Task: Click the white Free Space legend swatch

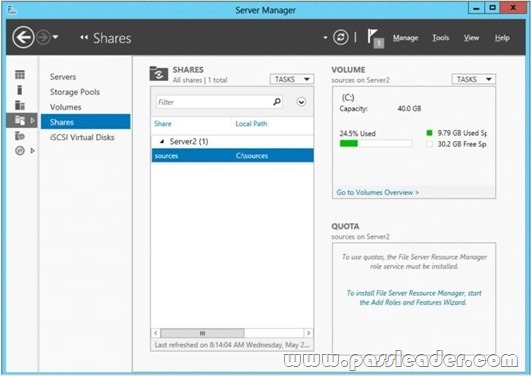Action: (x=430, y=144)
